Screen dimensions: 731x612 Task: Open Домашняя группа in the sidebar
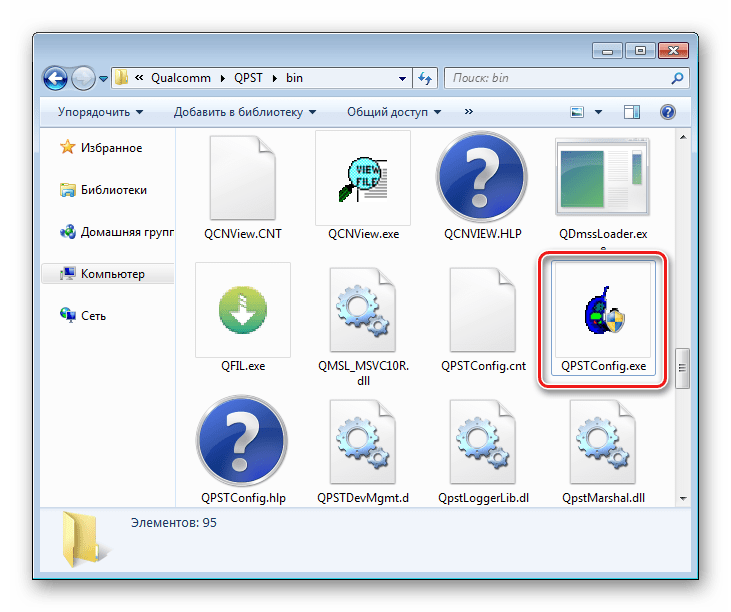click(117, 232)
